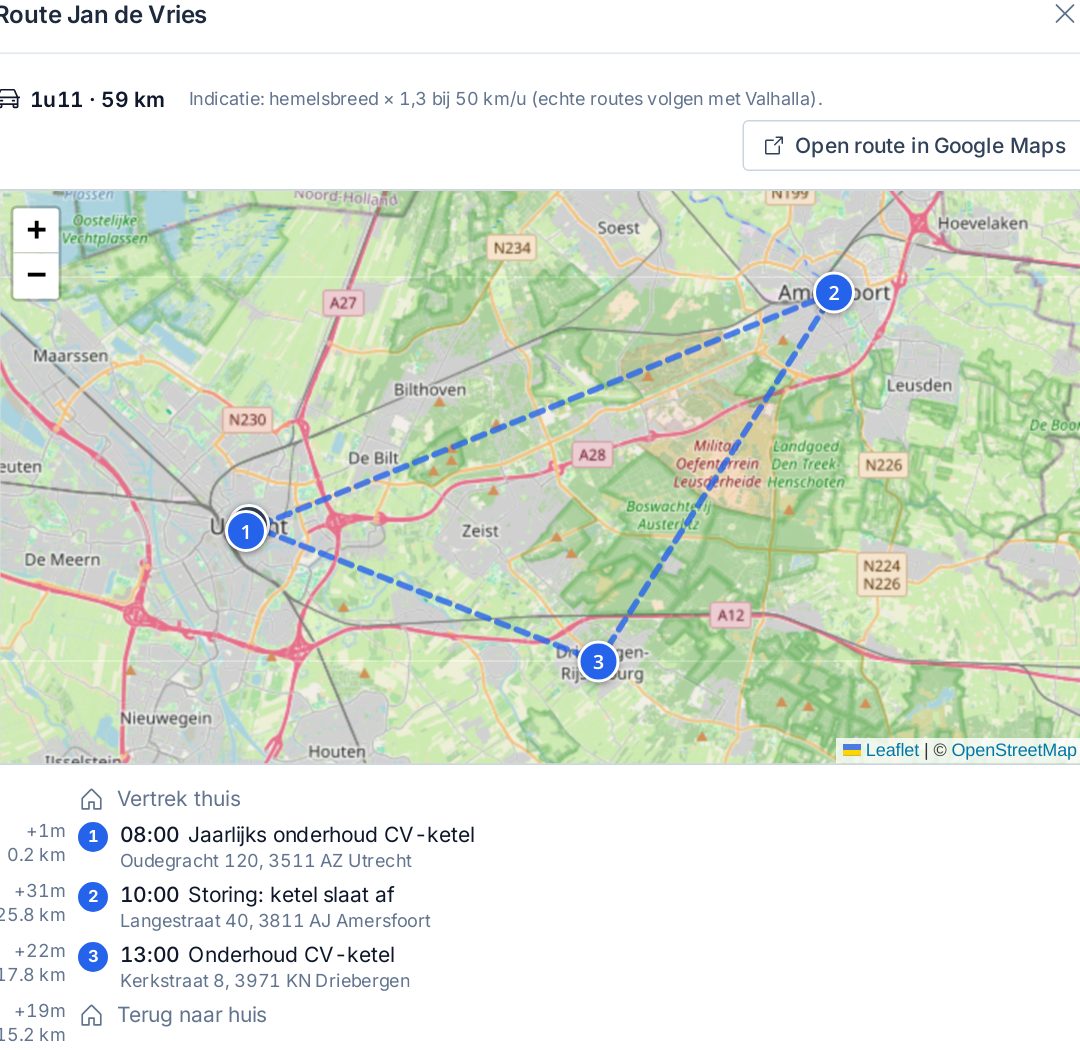Zoom out on the map
The width and height of the screenshot is (1080, 1050).
point(37,275)
